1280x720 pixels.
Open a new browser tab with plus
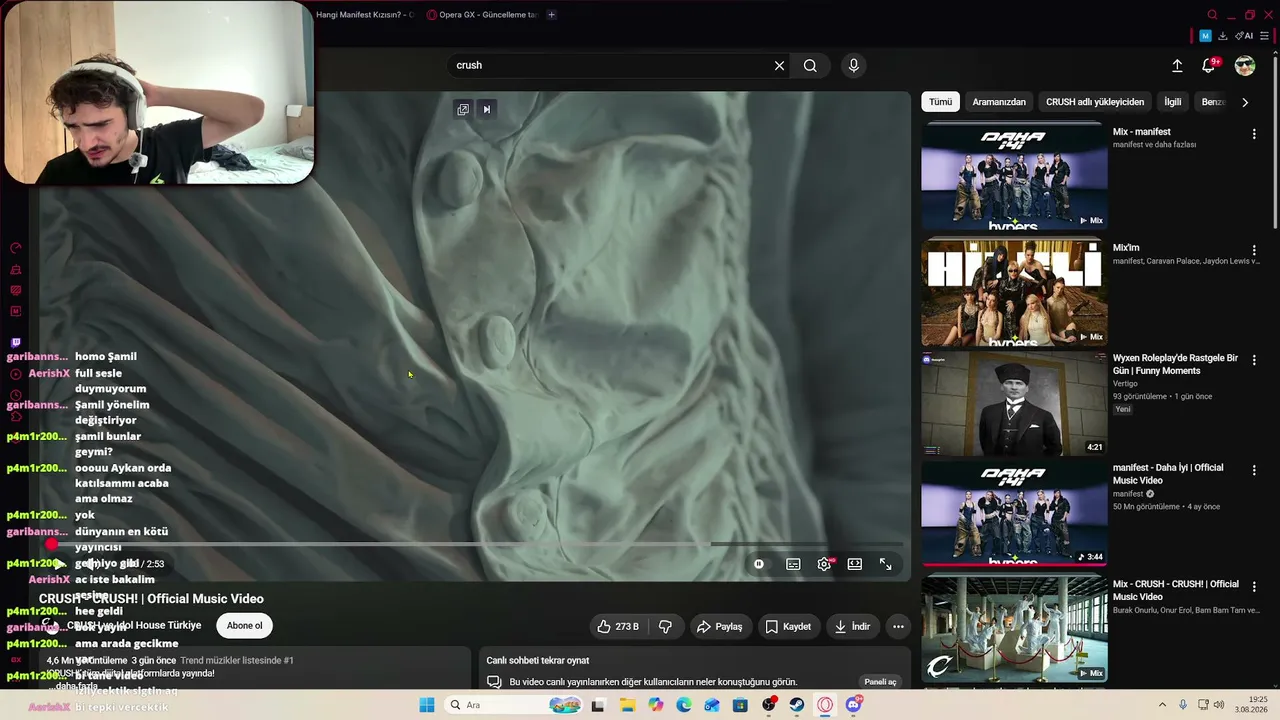(x=551, y=15)
